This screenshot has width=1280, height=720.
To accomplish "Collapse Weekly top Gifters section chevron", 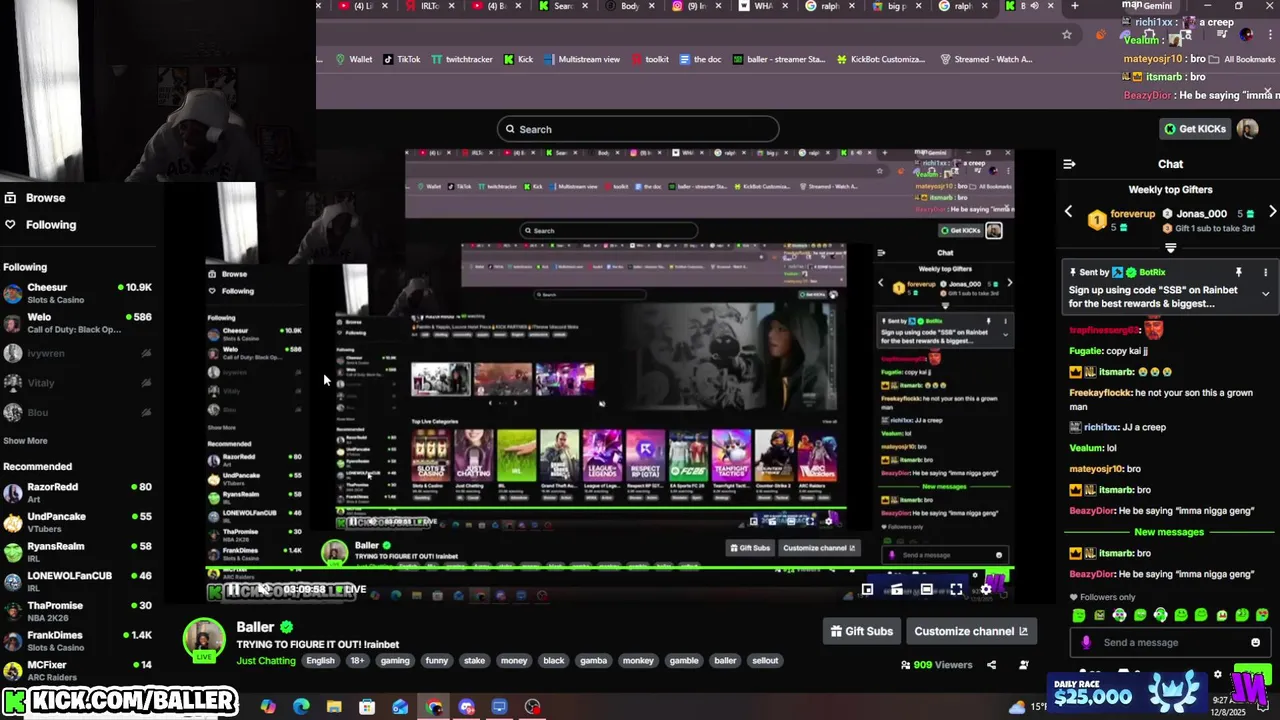I will 1170,248.
